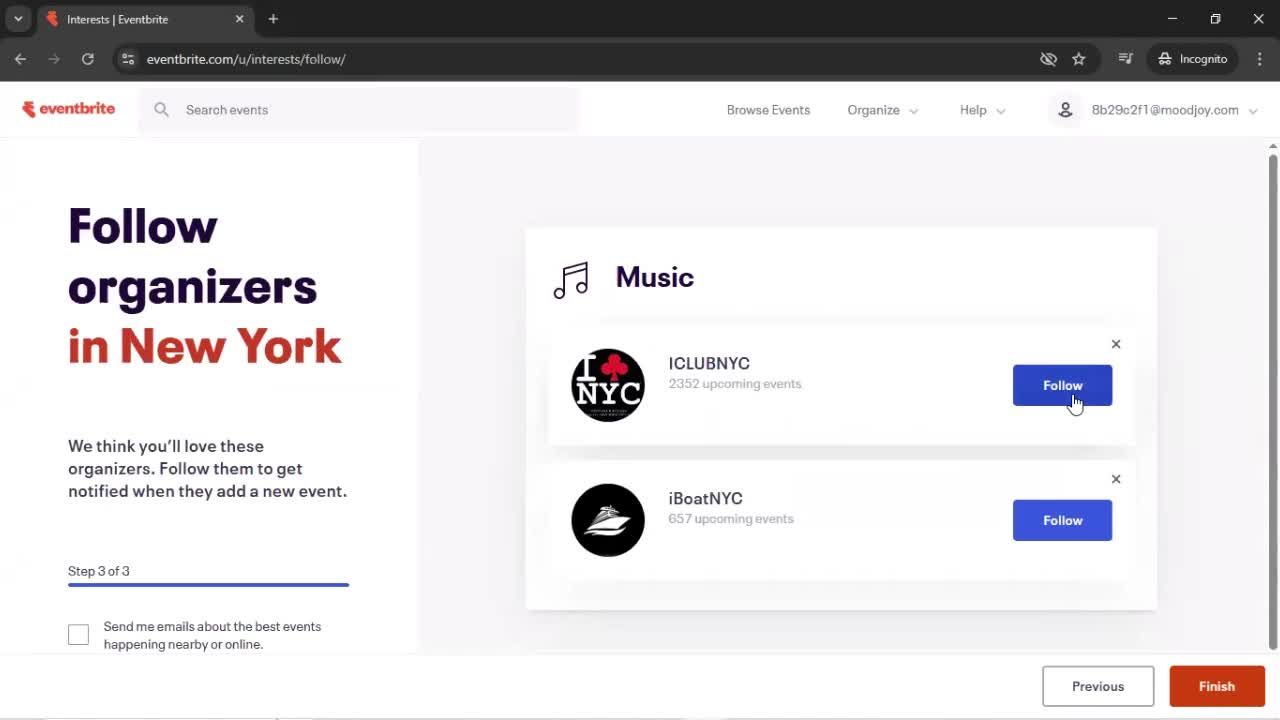Click 'Step 3 of 3' label
1280x720 pixels.
pyautogui.click(x=99, y=571)
